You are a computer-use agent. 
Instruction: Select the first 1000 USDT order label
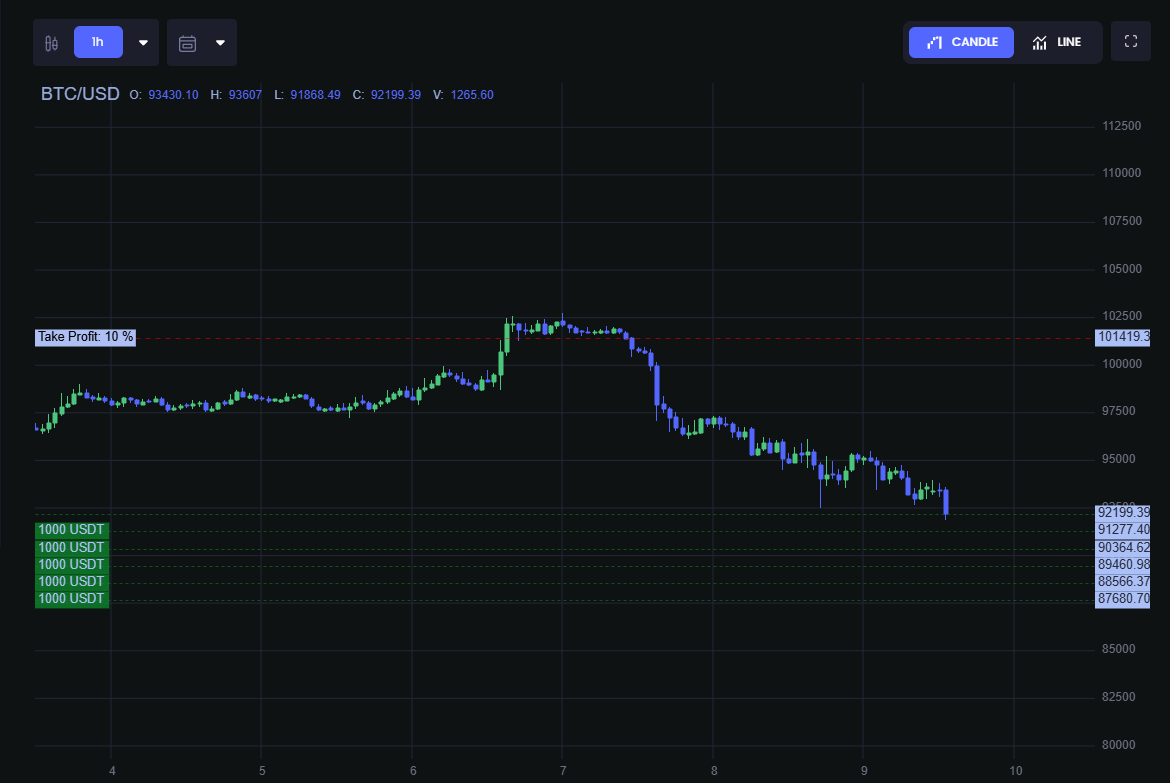(x=71, y=529)
